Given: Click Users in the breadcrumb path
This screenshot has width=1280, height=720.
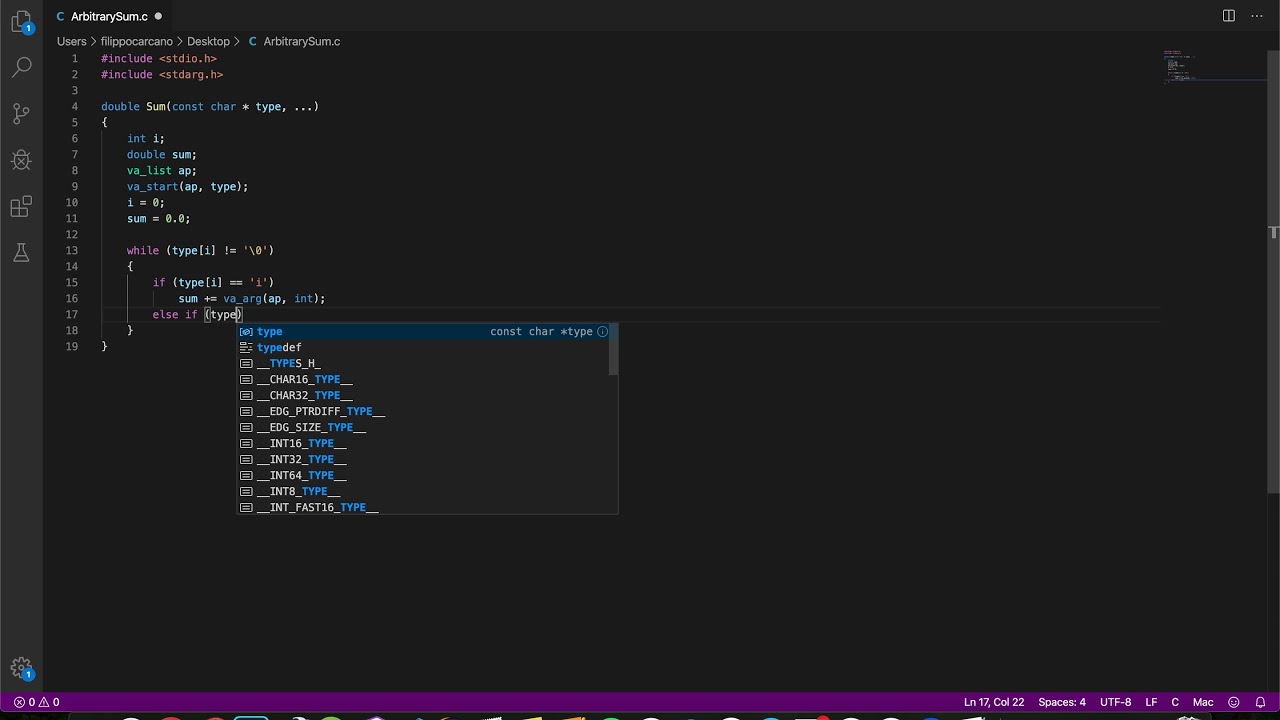Looking at the screenshot, I should 72,41.
